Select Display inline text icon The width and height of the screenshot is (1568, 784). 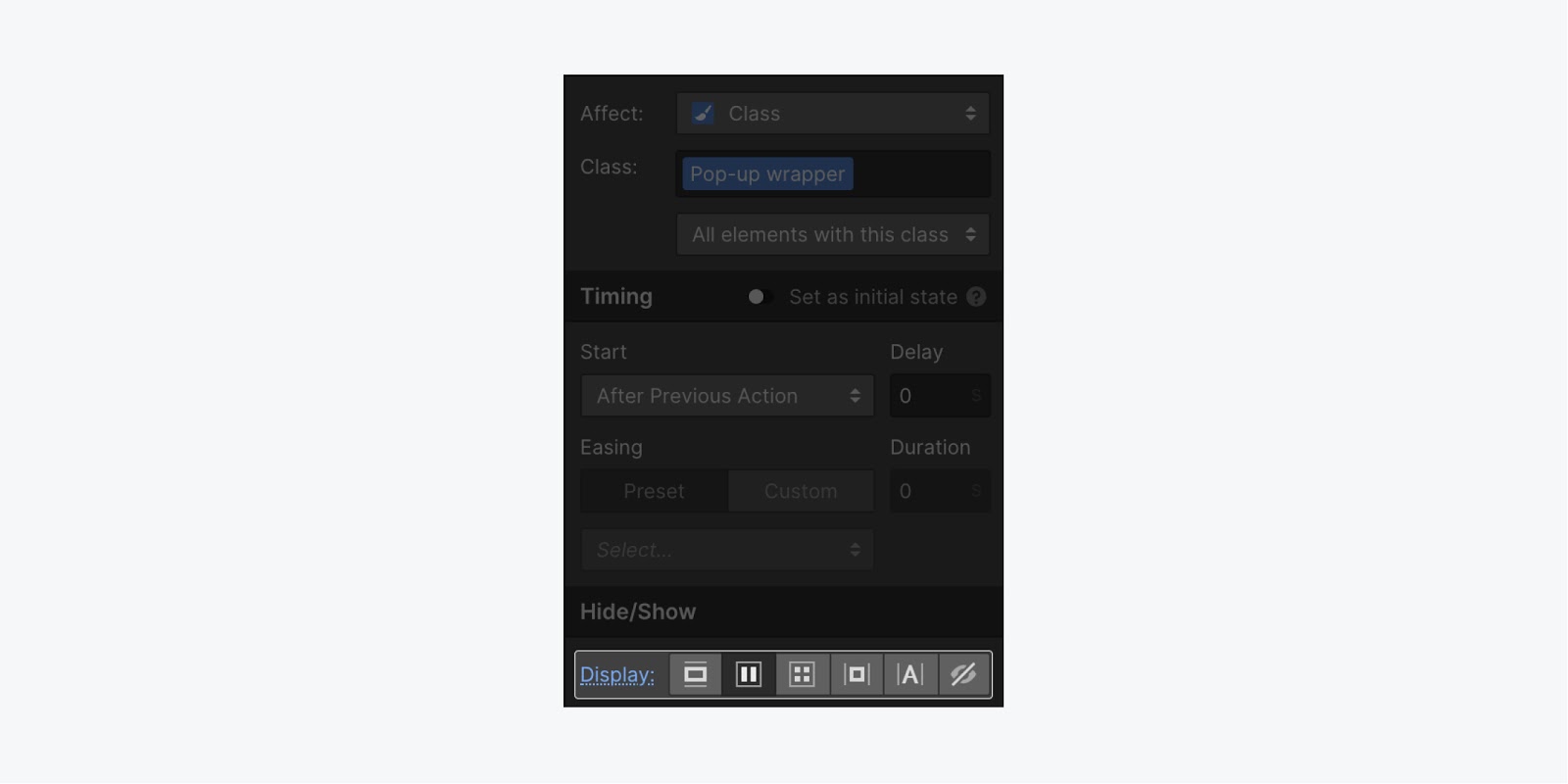(x=910, y=674)
